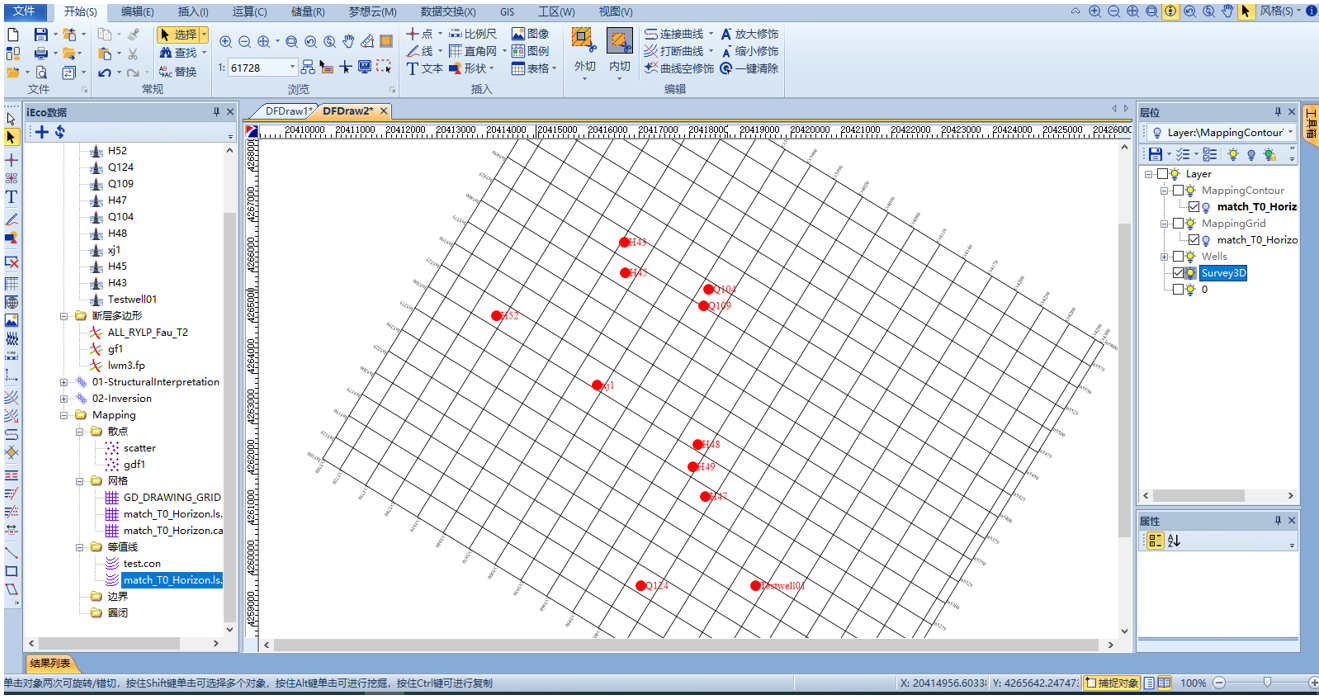Select the pan hand tool in ribbon
1319x696 pixels.
pos(348,41)
